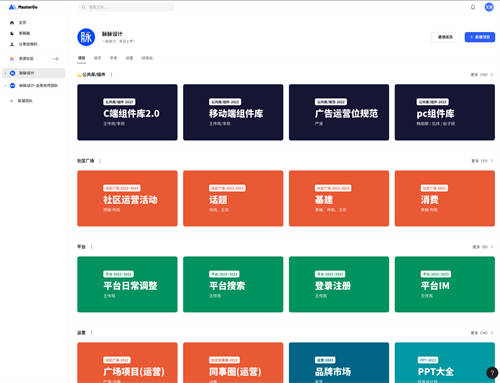Click the search files input field
Viewport: 500px width, 383px height.
click(127, 7)
